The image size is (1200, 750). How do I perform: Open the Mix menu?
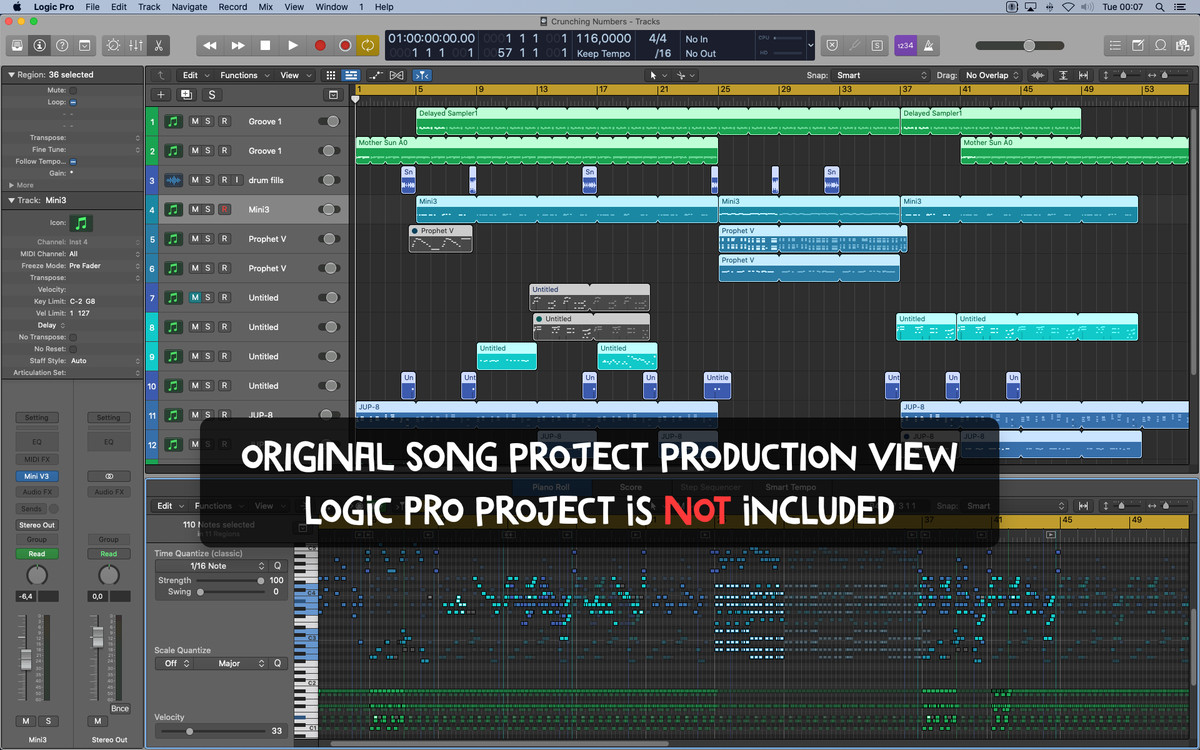click(265, 7)
